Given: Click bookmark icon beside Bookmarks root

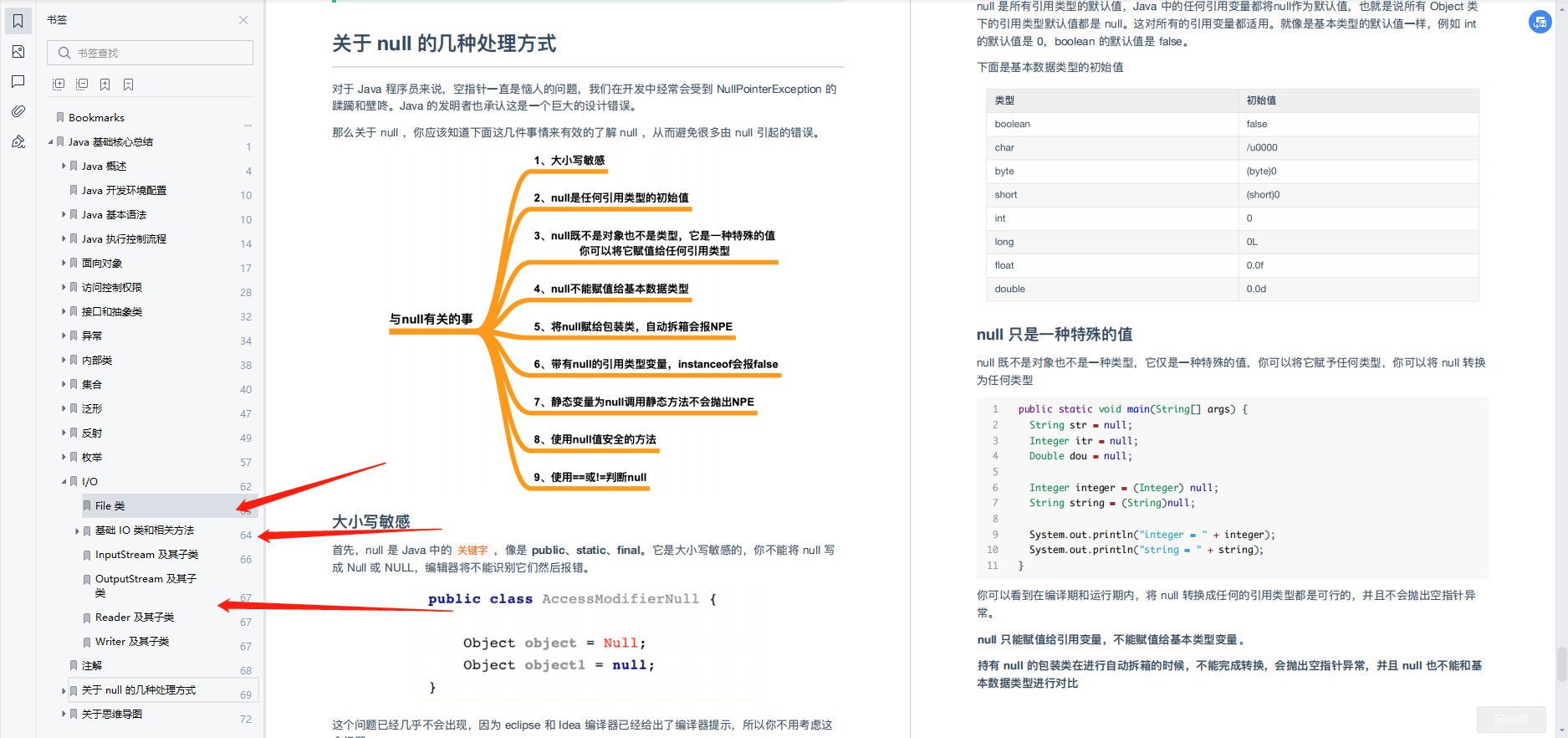Looking at the screenshot, I should pyautogui.click(x=60, y=118).
